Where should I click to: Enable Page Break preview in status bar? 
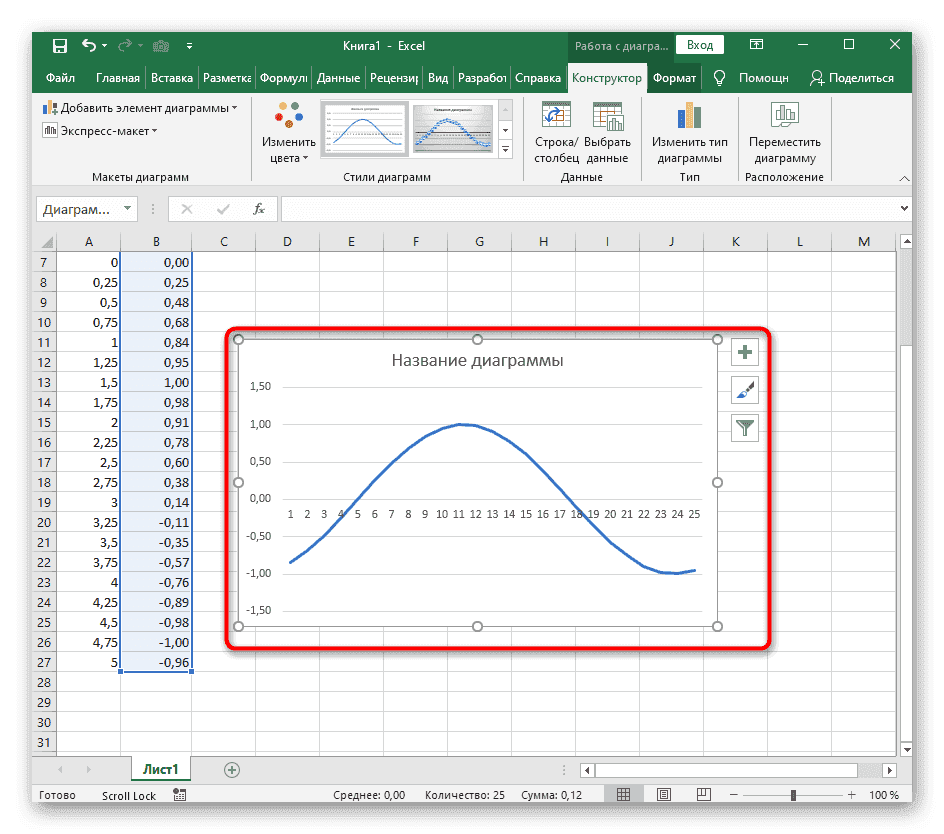(704, 794)
